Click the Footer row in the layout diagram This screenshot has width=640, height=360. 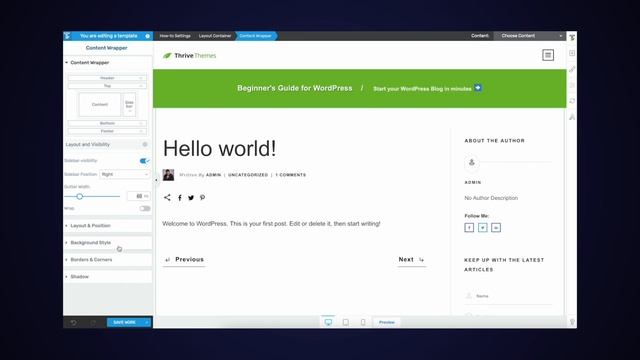pos(107,131)
